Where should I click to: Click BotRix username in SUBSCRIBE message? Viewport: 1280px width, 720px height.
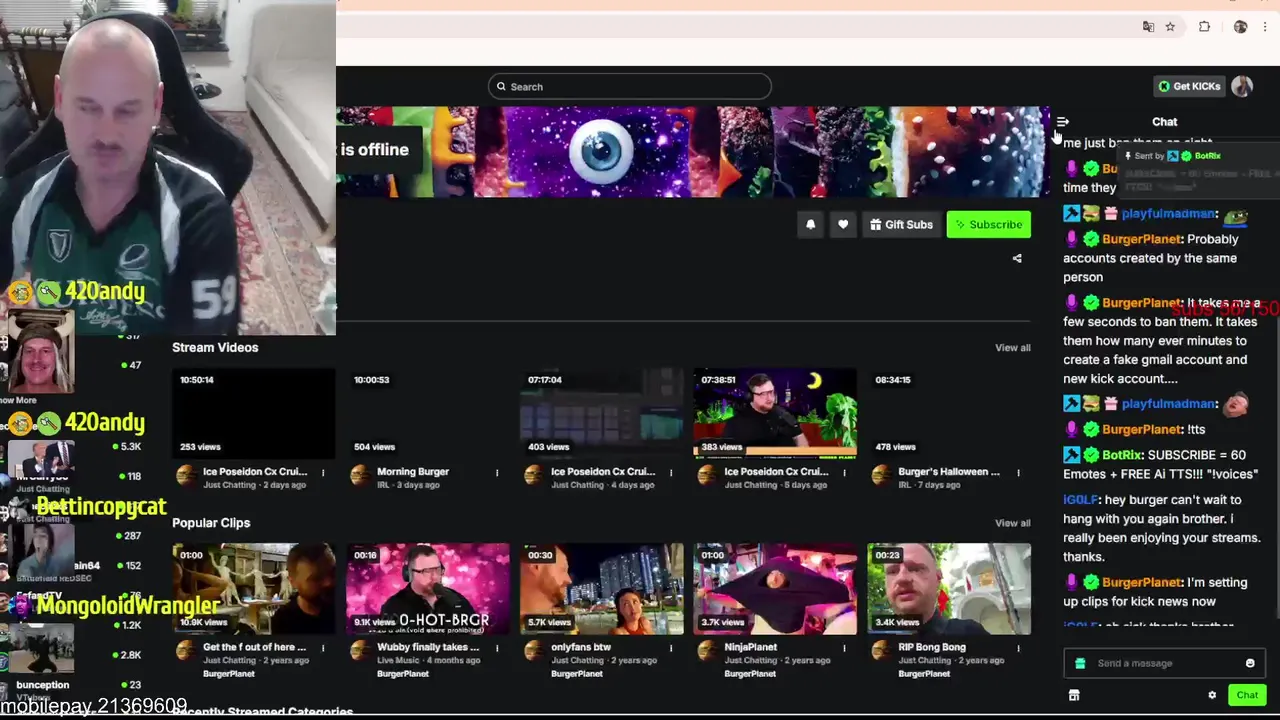click(1122, 455)
